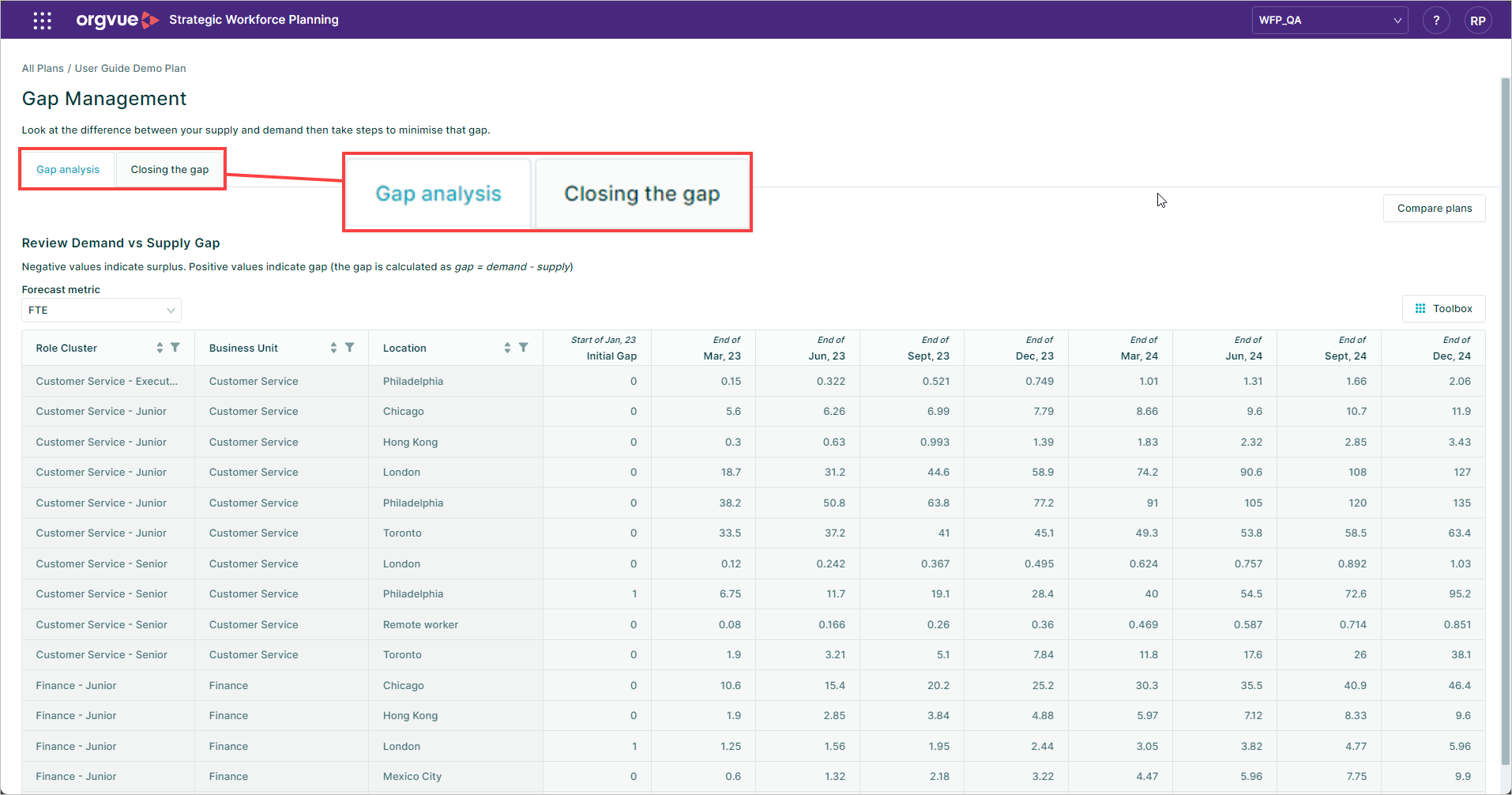Open the Business Unit filter funnel
Screen dimensions: 1512x795
[350, 347]
